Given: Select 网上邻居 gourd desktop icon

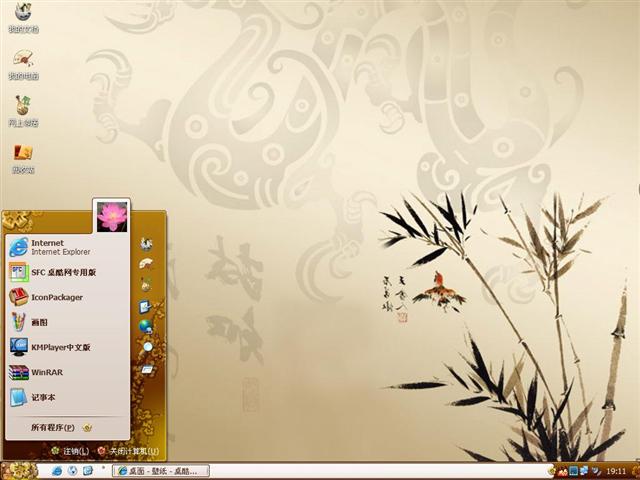Looking at the screenshot, I should [x=23, y=111].
